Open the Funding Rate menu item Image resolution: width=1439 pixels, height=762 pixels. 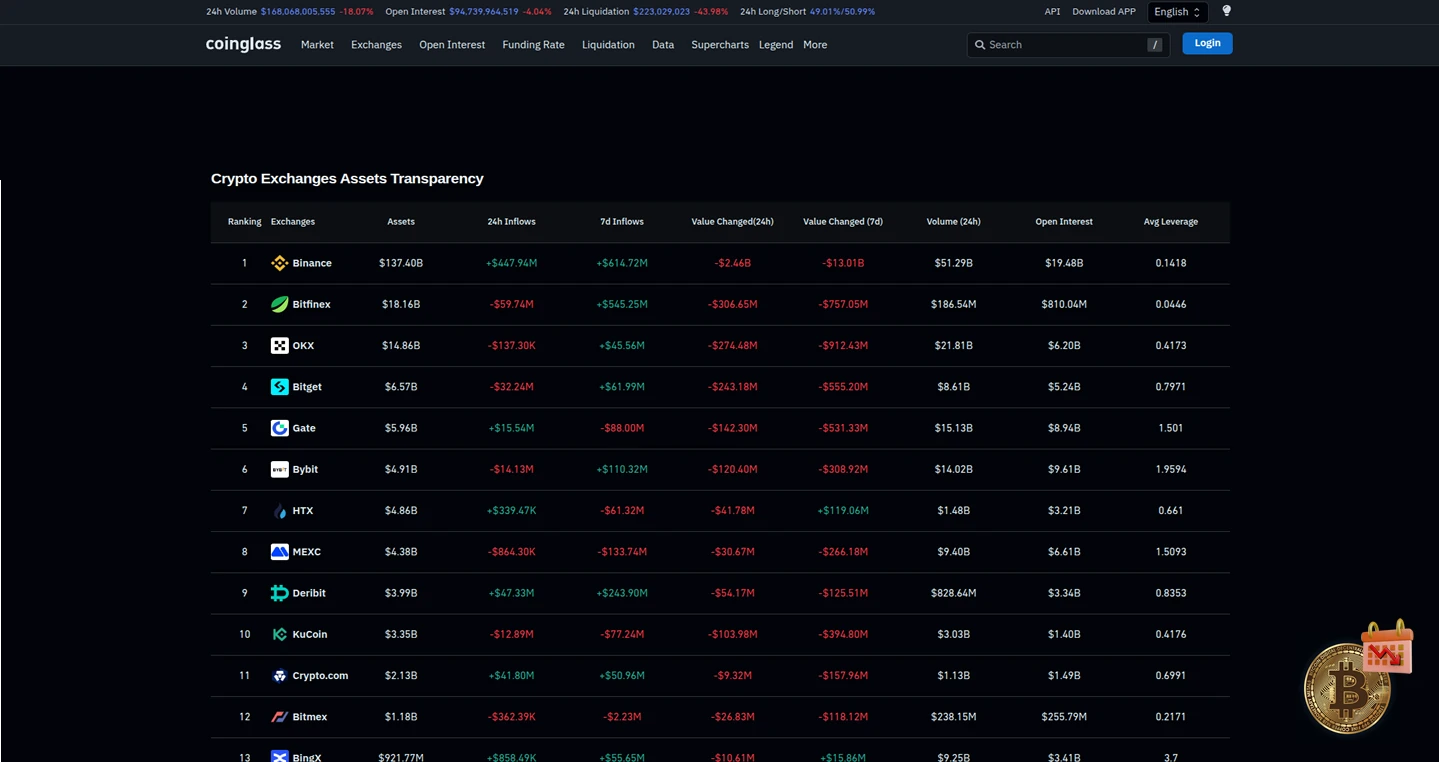533,45
